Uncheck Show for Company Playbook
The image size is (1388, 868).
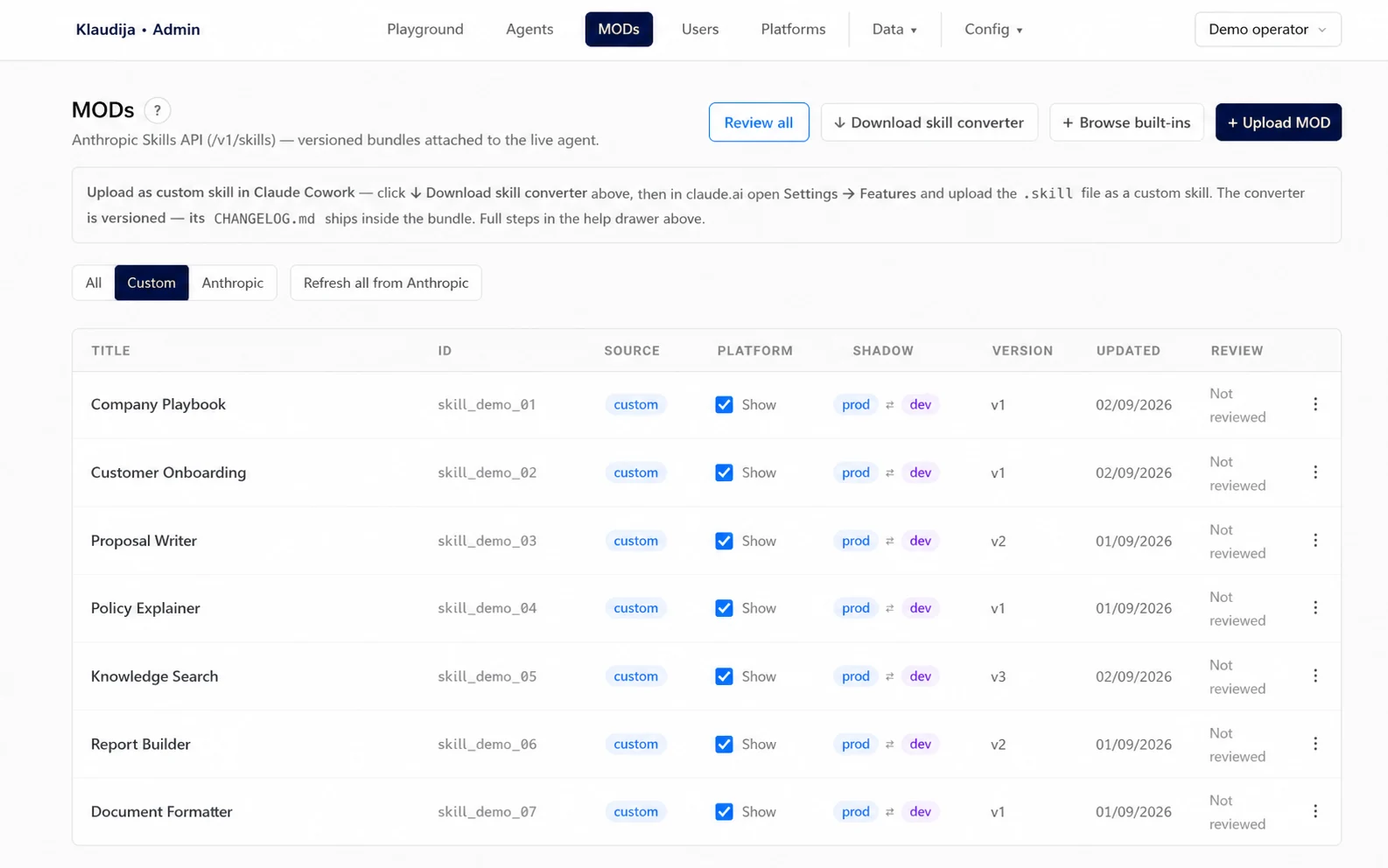click(724, 404)
